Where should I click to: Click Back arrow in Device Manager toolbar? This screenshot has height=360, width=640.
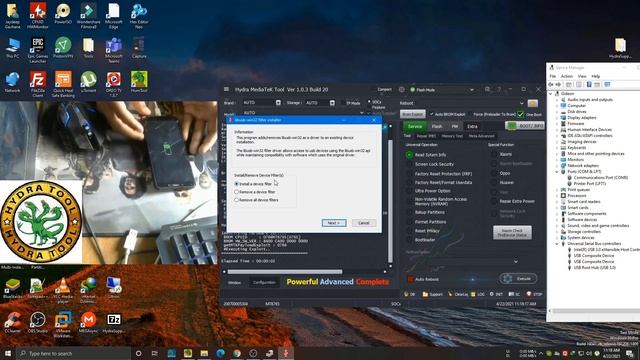(551, 84)
